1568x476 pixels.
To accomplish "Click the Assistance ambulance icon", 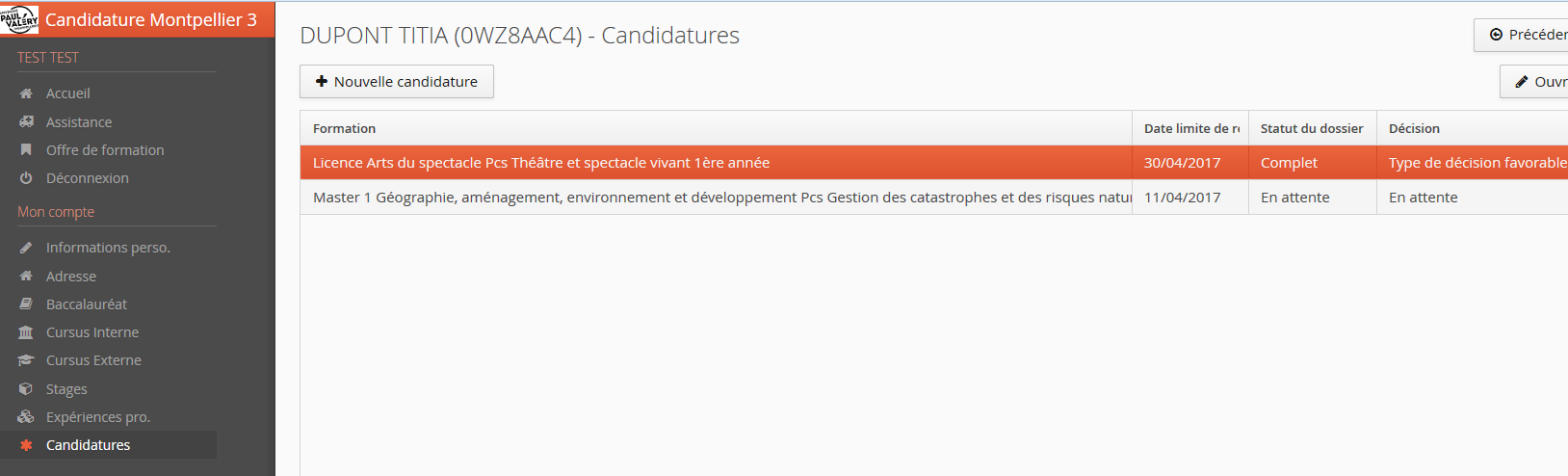I will [26, 122].
